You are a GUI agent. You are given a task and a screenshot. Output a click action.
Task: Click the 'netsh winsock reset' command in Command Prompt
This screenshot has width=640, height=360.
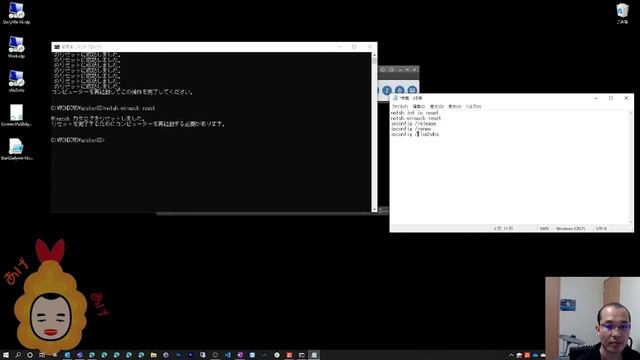129,108
